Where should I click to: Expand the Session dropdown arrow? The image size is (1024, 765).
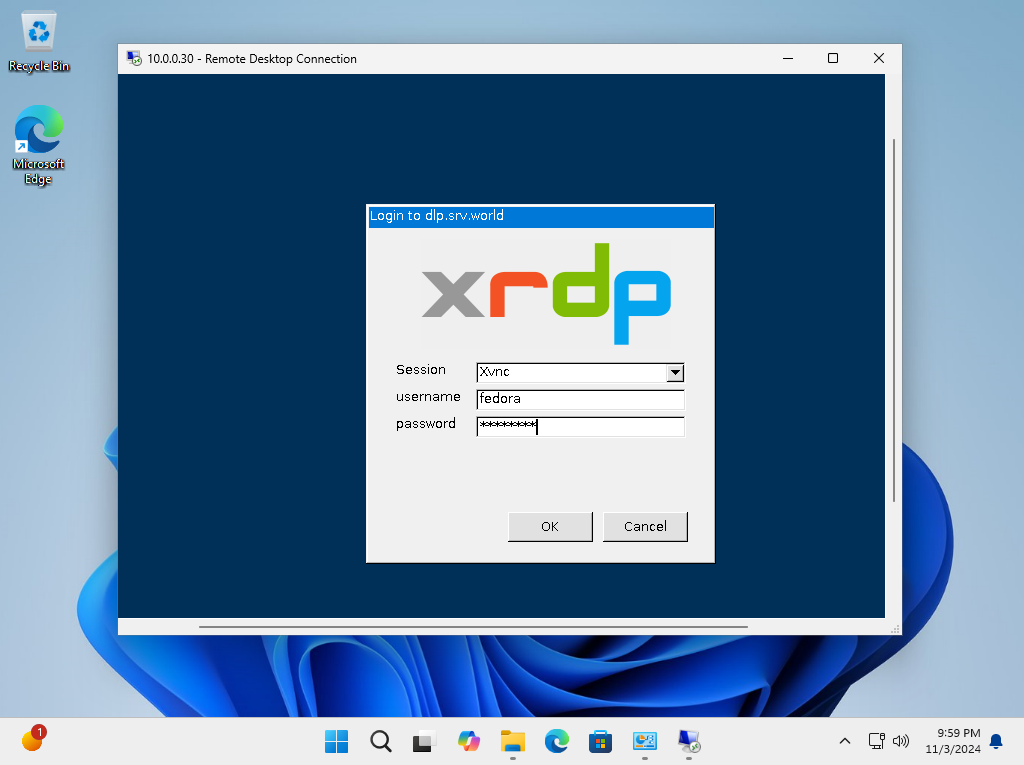(675, 372)
